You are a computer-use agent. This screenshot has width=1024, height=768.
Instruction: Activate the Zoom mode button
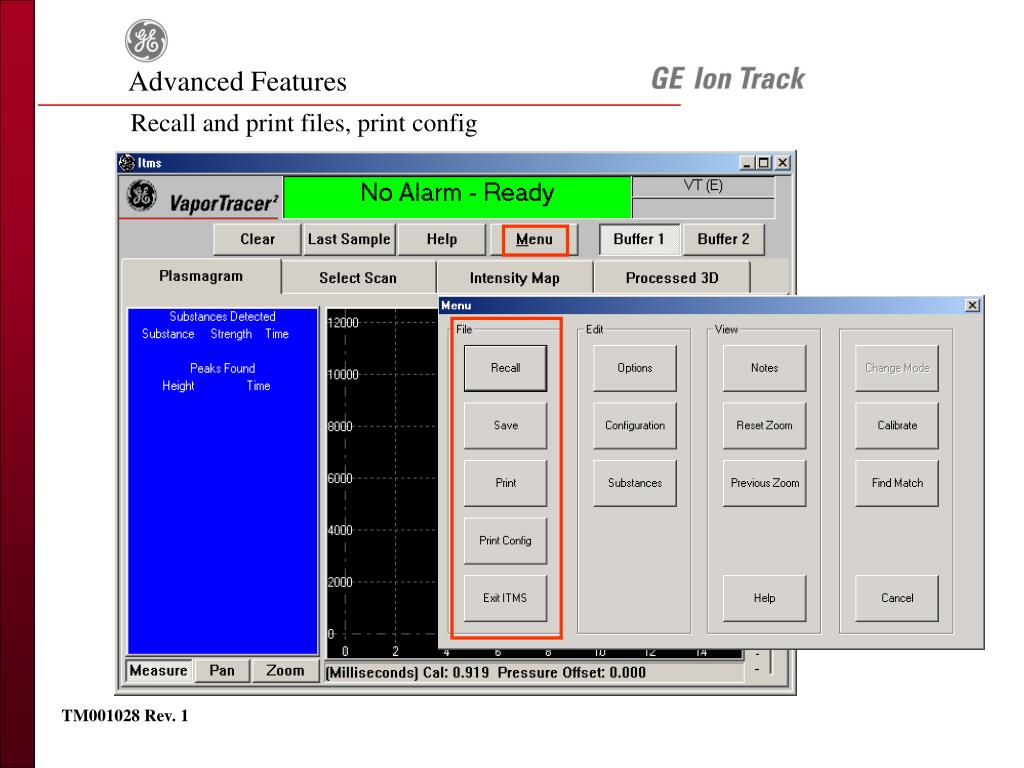285,671
